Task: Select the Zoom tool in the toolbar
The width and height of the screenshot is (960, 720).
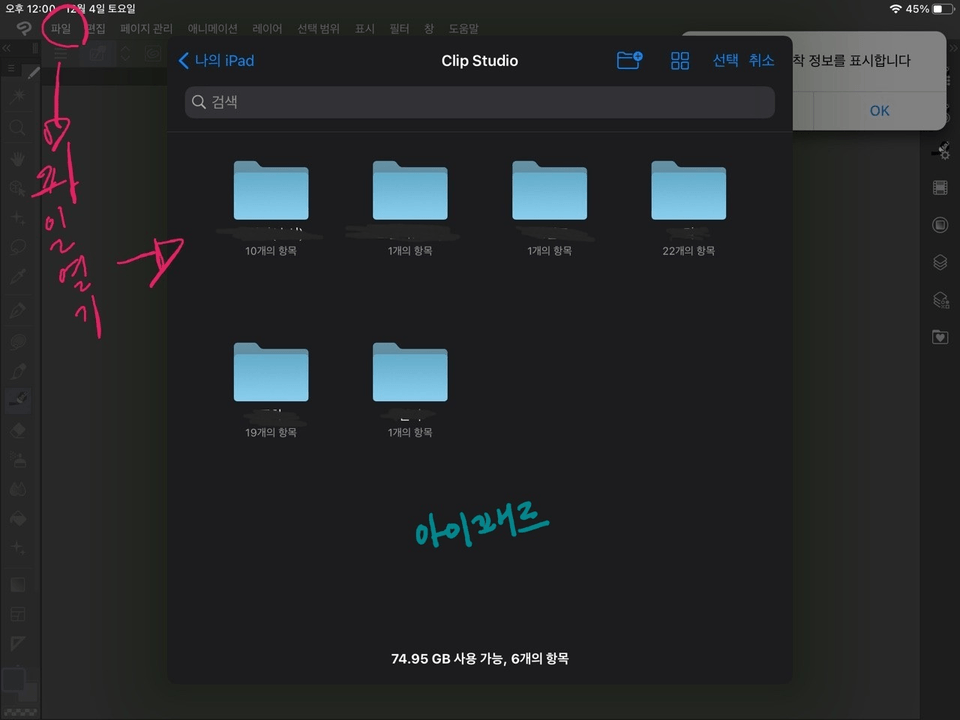Action: (17, 127)
